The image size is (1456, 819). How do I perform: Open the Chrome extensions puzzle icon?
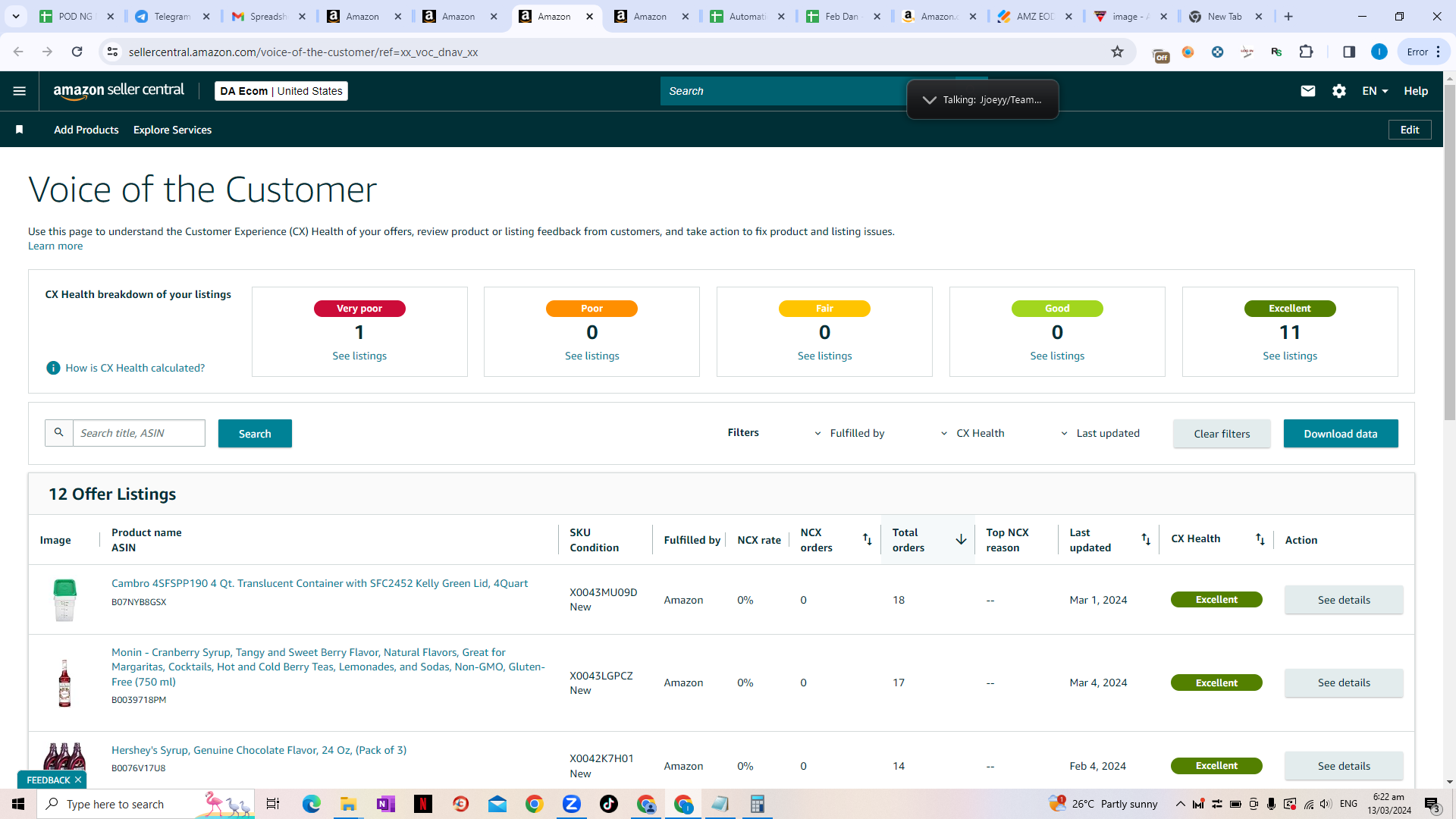point(1306,52)
